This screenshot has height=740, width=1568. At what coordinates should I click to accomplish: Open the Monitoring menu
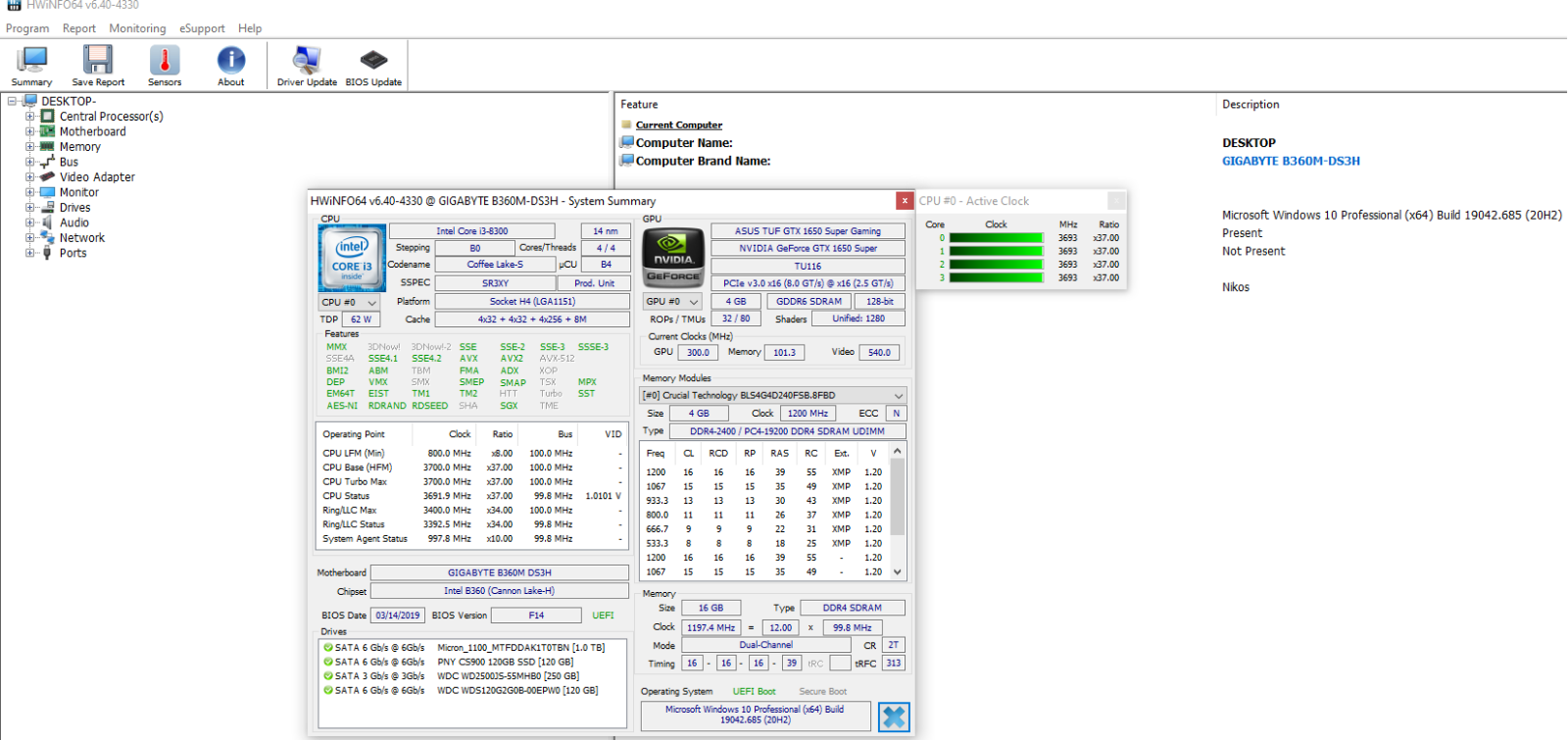137,28
